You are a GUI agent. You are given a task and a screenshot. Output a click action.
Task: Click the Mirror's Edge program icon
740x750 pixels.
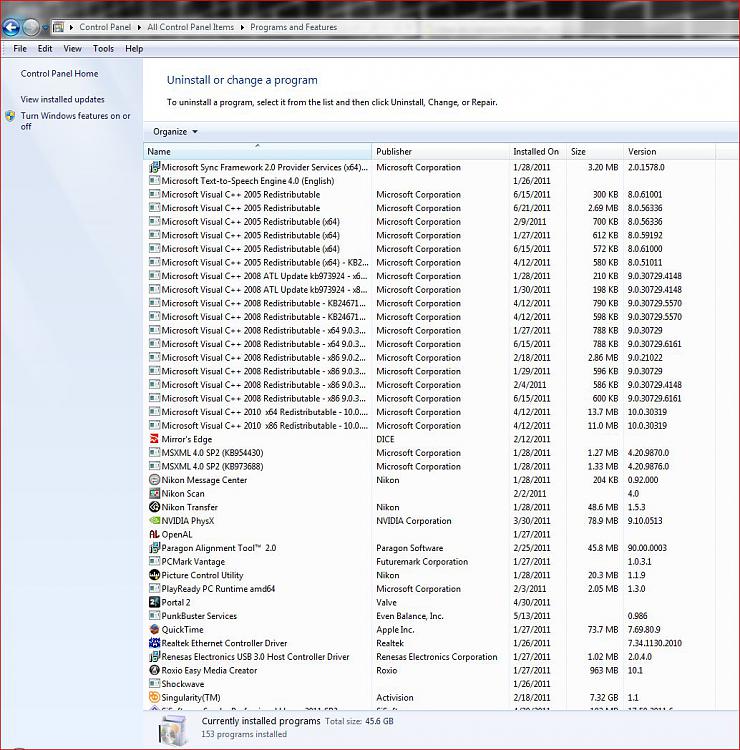tap(154, 439)
